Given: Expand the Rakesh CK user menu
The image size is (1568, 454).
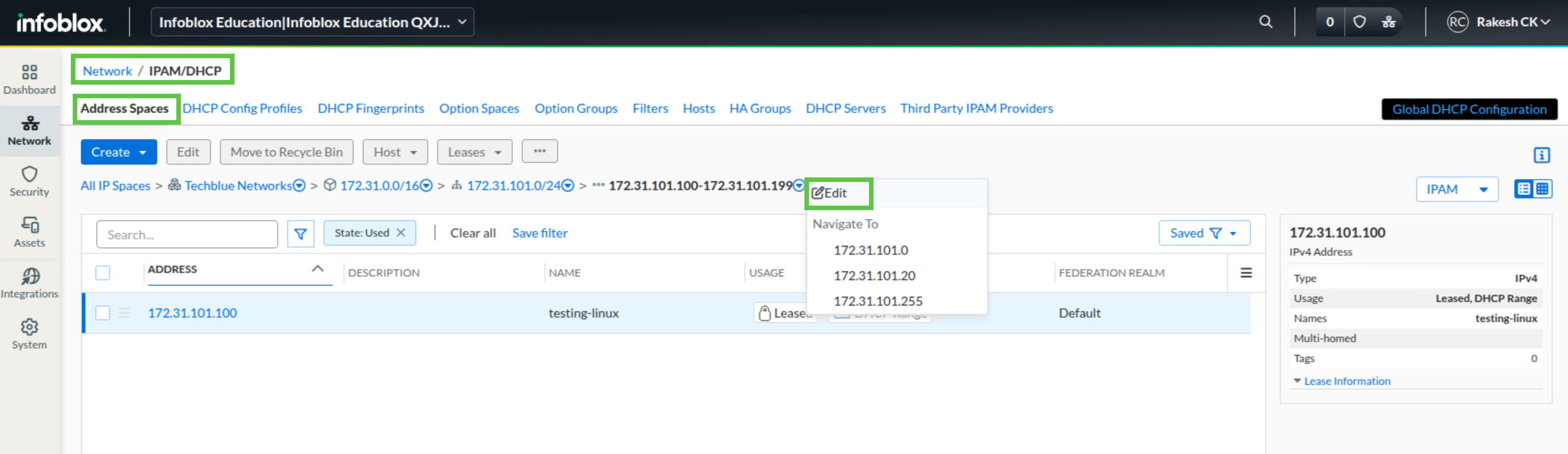Looking at the screenshot, I should [x=1512, y=22].
